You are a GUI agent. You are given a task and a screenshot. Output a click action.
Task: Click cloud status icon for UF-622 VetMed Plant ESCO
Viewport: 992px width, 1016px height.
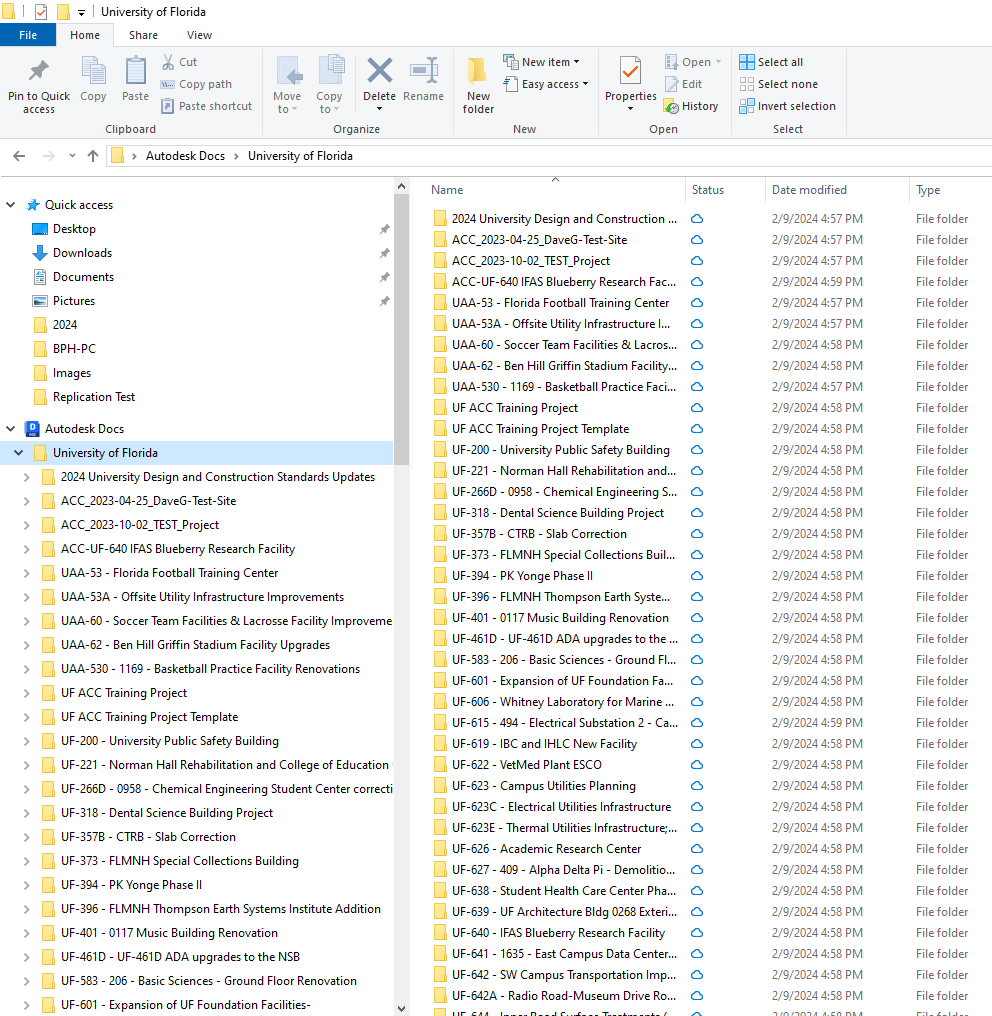pyautogui.click(x=697, y=765)
